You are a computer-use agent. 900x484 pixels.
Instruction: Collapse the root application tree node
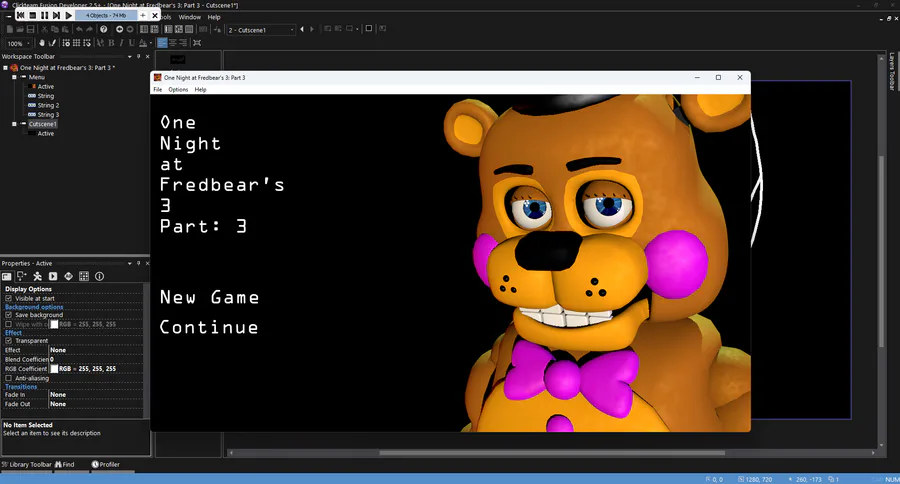5,68
